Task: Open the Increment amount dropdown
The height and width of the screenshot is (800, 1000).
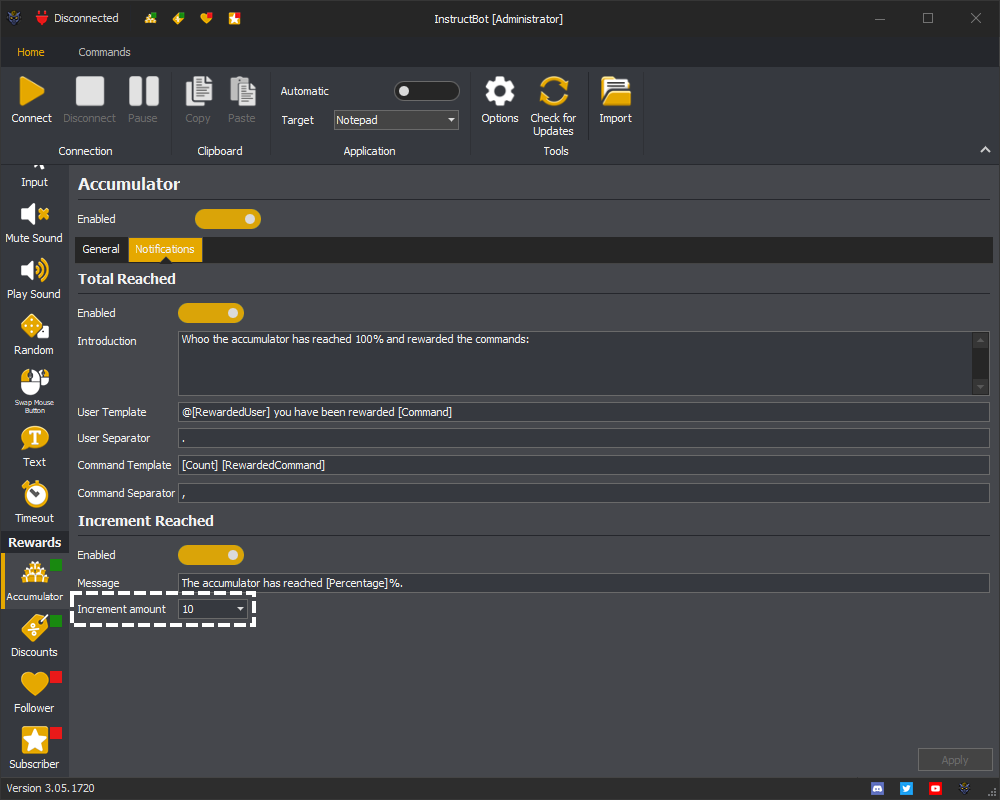Action: point(213,609)
